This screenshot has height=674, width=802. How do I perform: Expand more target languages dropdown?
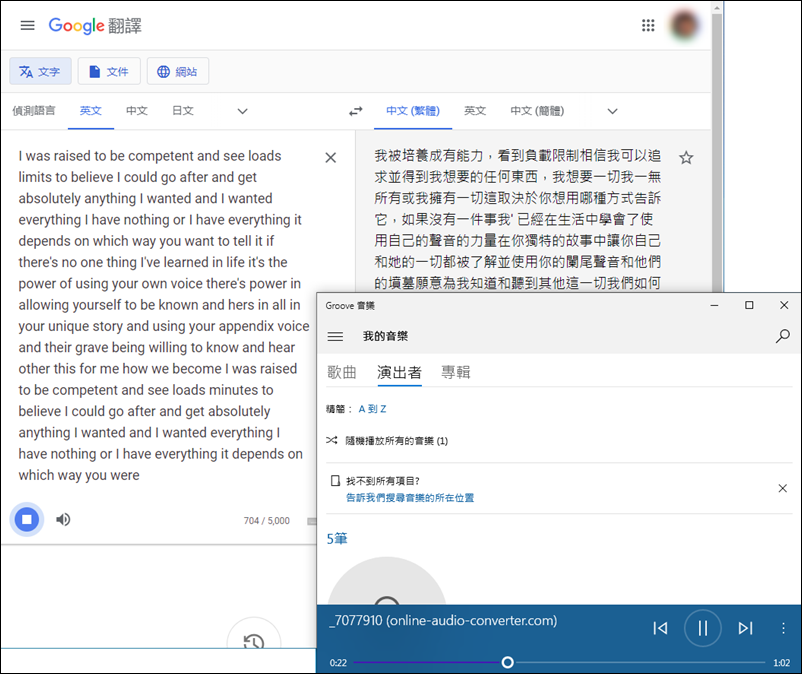612,111
